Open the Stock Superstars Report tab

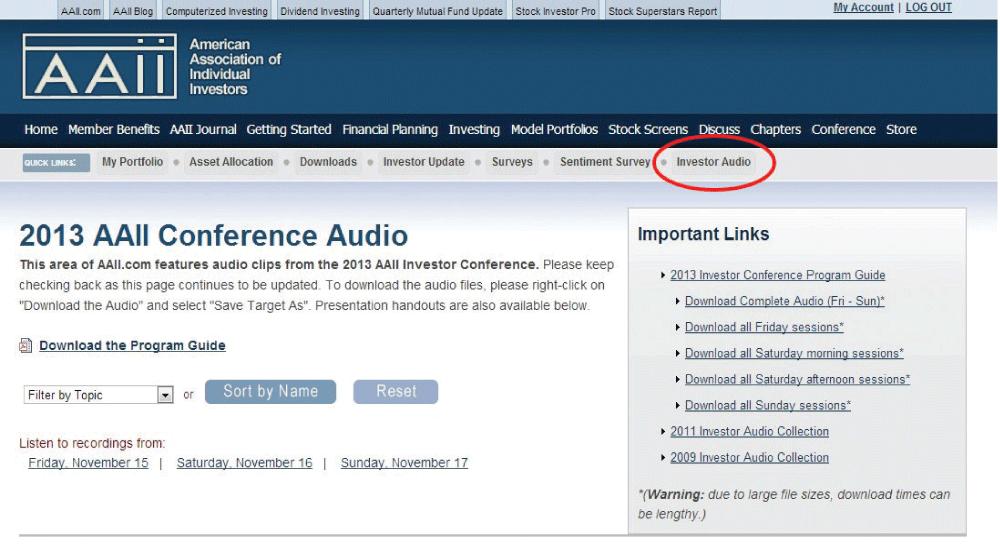[663, 11]
